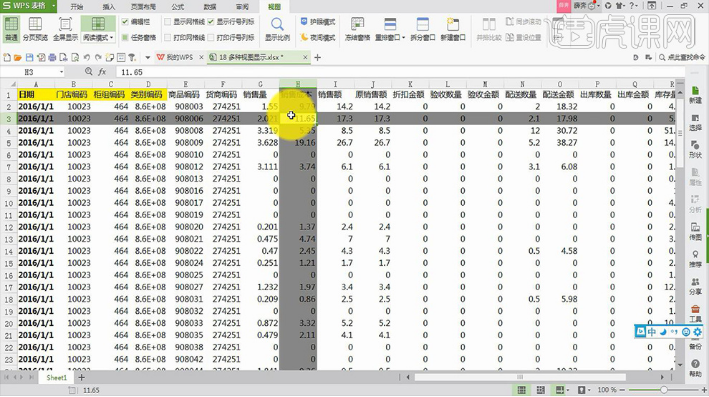Toggle the task pane (任务窗格) checkbox
This screenshot has height=397, width=709.
(x=125, y=37)
